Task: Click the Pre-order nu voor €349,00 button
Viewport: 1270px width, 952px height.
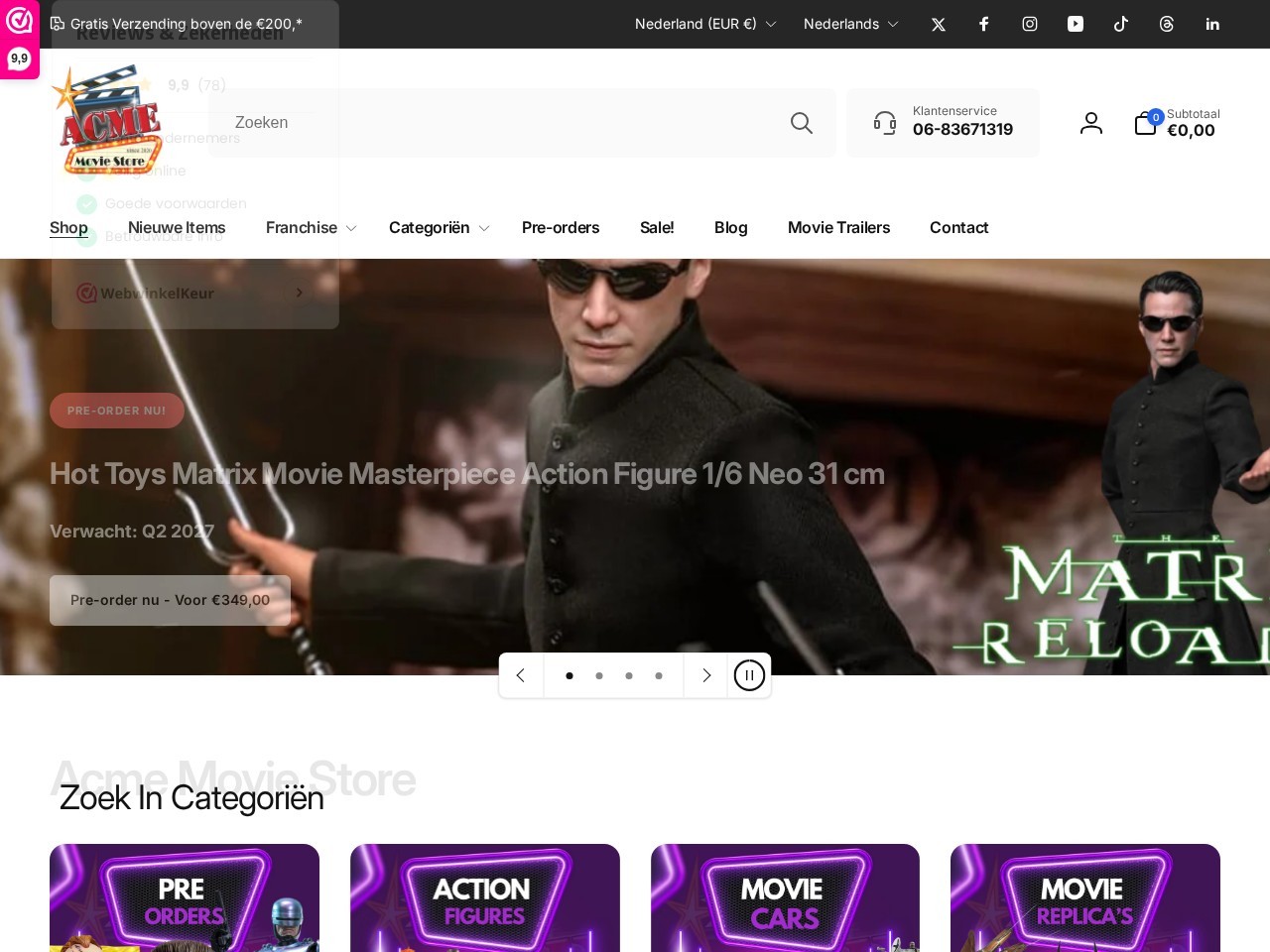Action: [x=170, y=600]
